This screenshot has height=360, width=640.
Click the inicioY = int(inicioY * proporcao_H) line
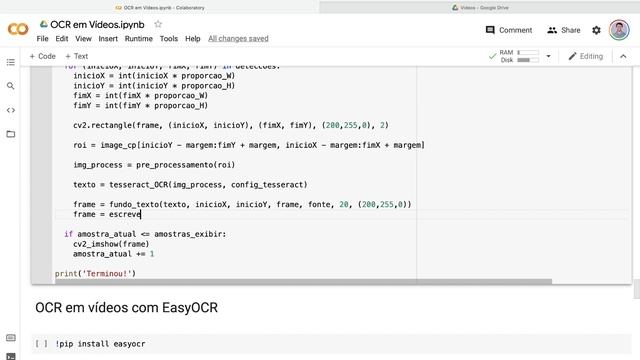[x=154, y=86]
